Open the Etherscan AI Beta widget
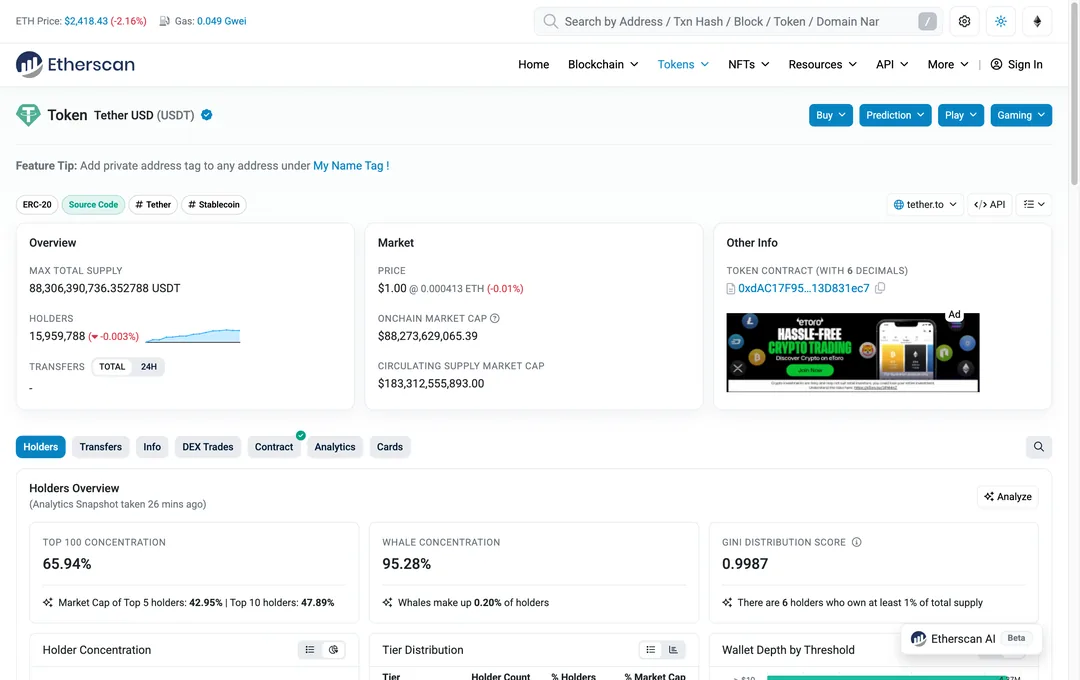The height and width of the screenshot is (680, 1080). [x=971, y=639]
